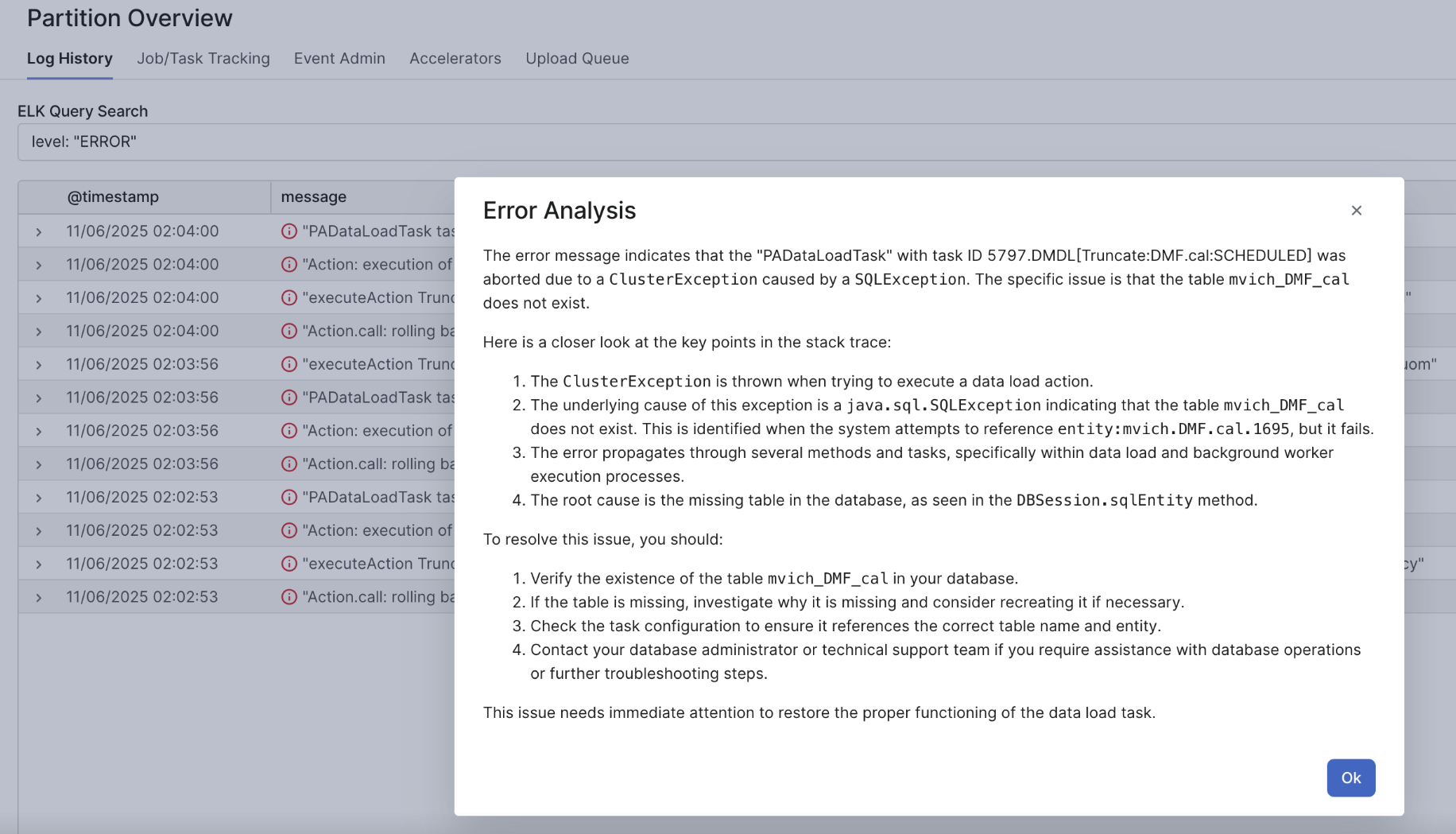
Task: Expand the first 02:04:00 log row
Action: tap(39, 232)
